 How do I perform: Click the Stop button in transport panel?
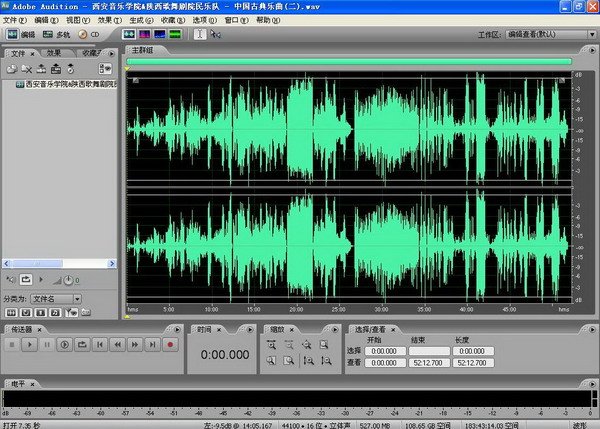[x=12, y=344]
